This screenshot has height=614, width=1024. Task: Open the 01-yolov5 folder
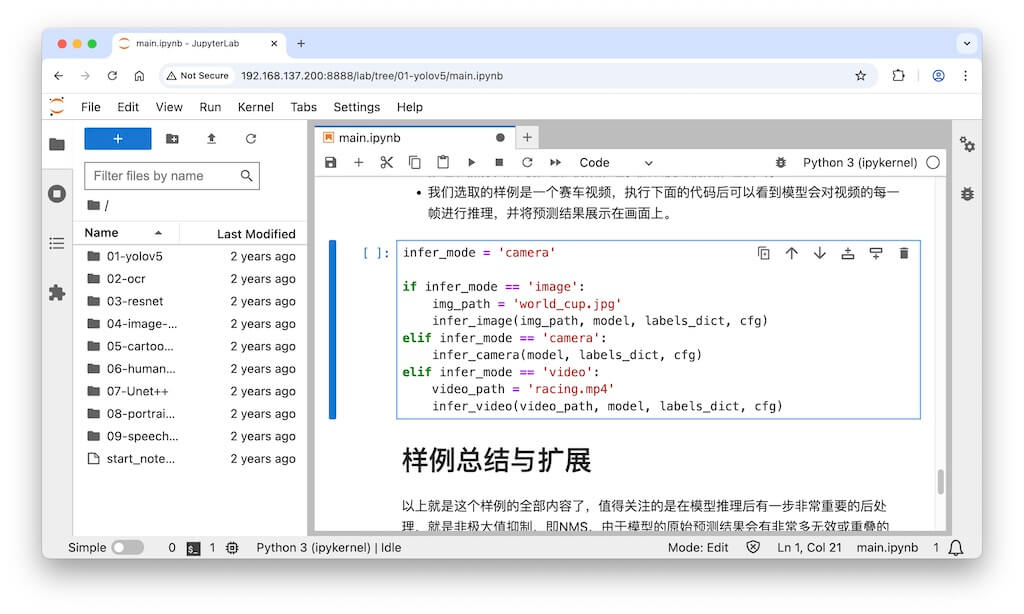click(x=134, y=256)
